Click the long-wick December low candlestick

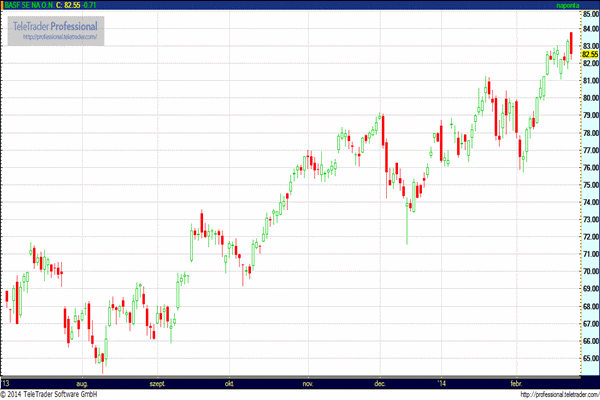pyautogui.click(x=407, y=221)
